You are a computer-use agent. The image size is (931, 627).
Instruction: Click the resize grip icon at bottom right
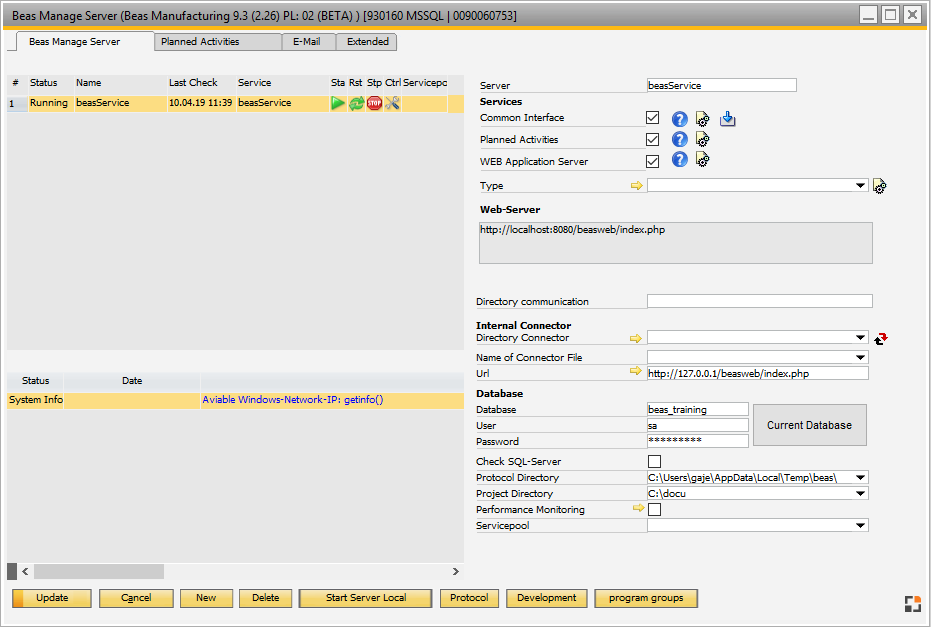[912, 603]
